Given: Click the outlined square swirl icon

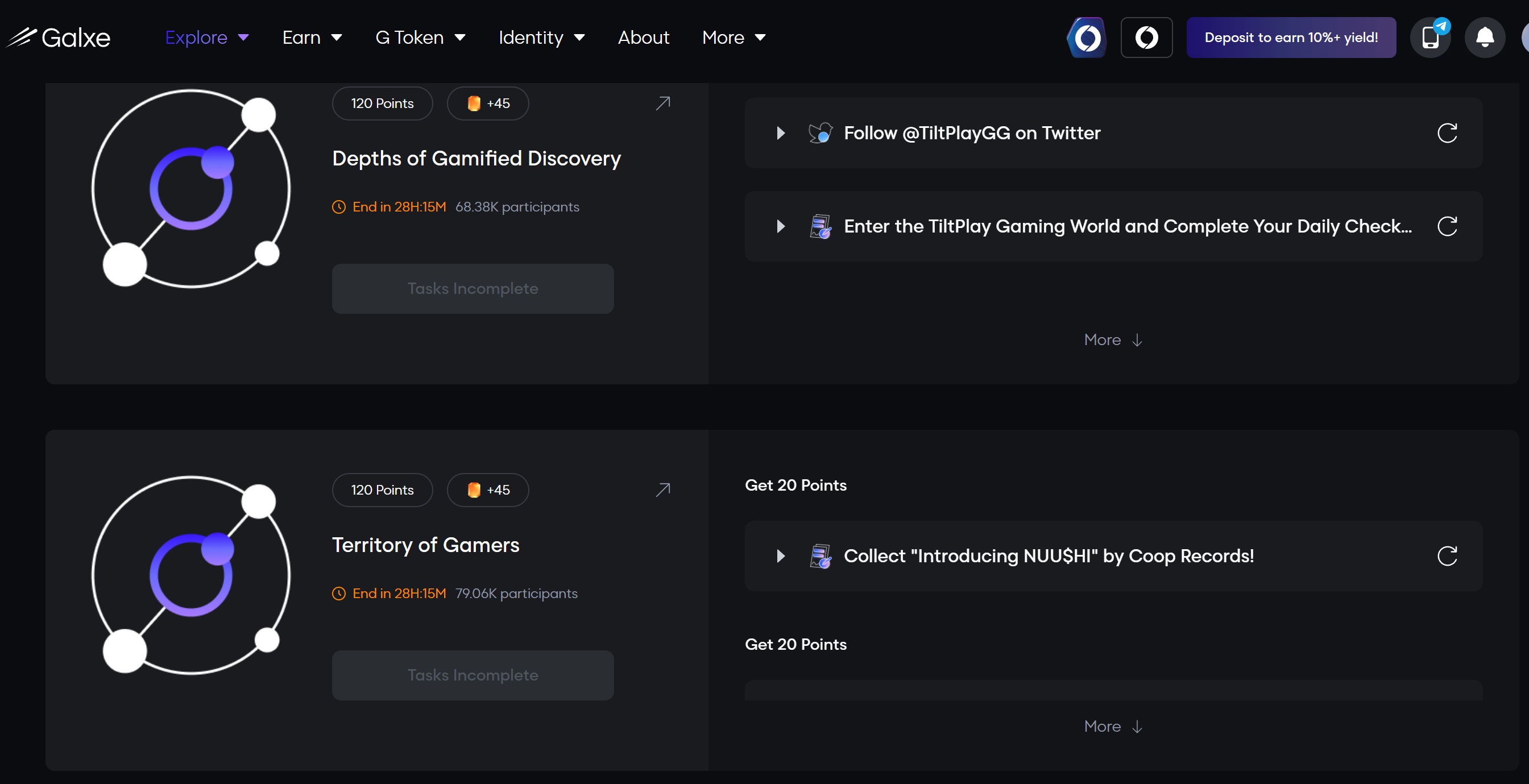Looking at the screenshot, I should [x=1146, y=38].
